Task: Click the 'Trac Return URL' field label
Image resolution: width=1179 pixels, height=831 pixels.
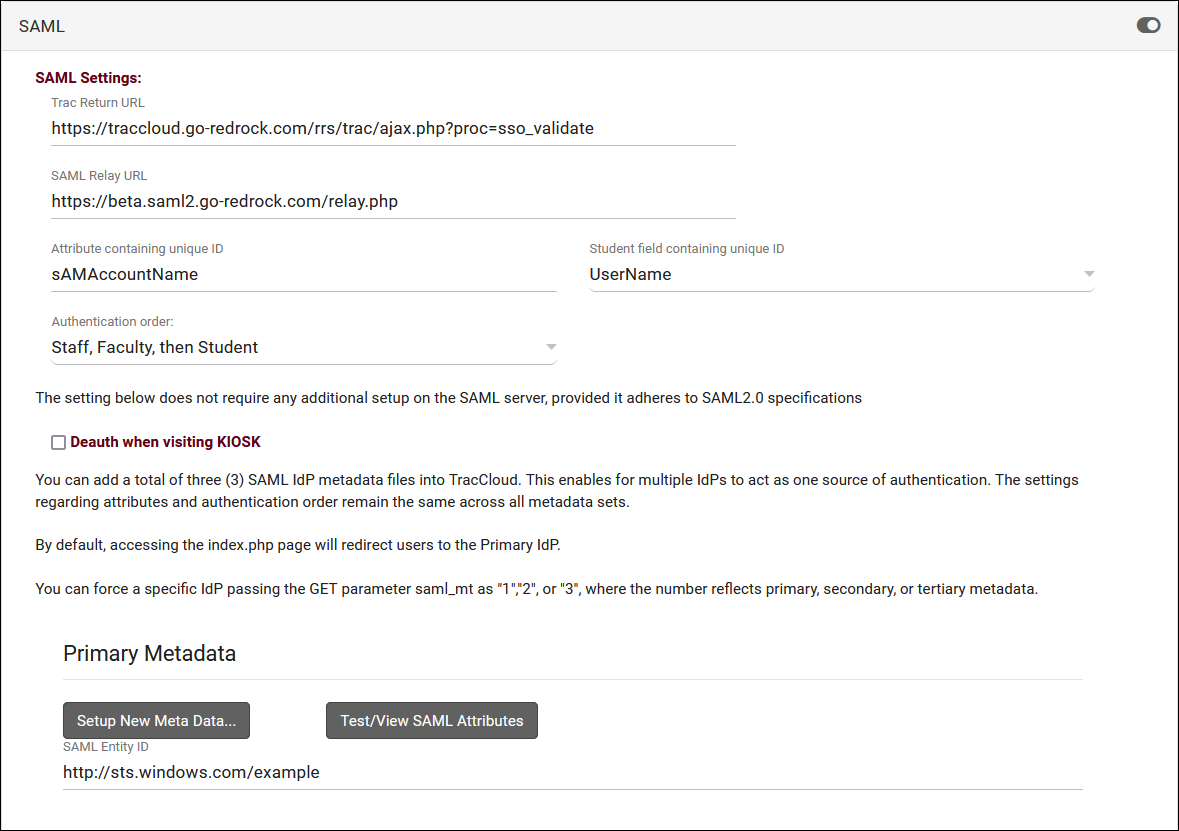Action: click(x=98, y=103)
